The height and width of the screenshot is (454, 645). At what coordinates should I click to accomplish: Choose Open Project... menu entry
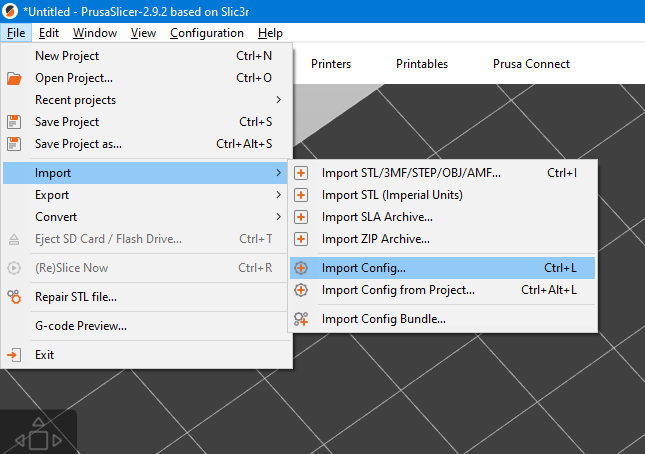(x=145, y=78)
